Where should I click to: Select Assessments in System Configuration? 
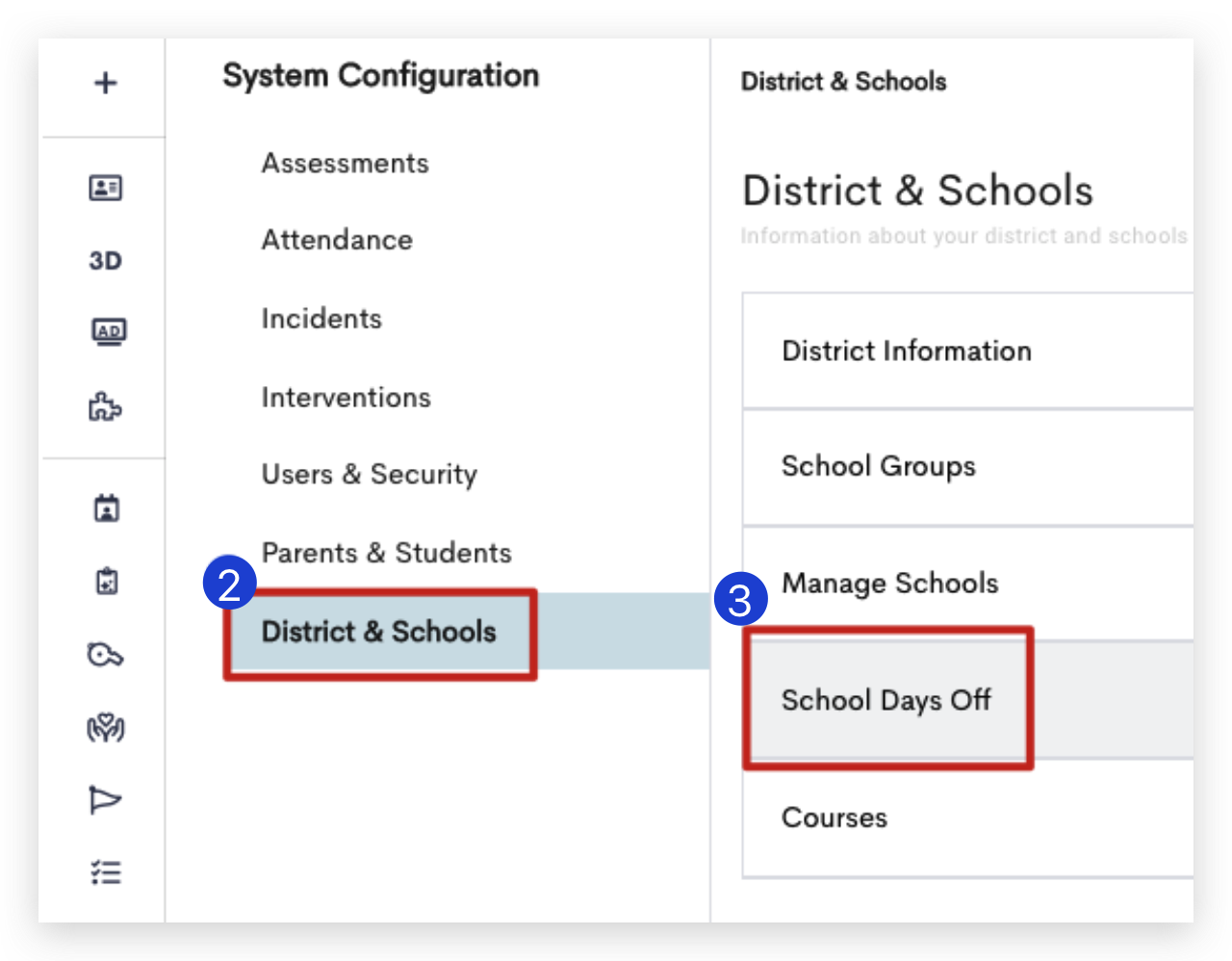(x=346, y=164)
